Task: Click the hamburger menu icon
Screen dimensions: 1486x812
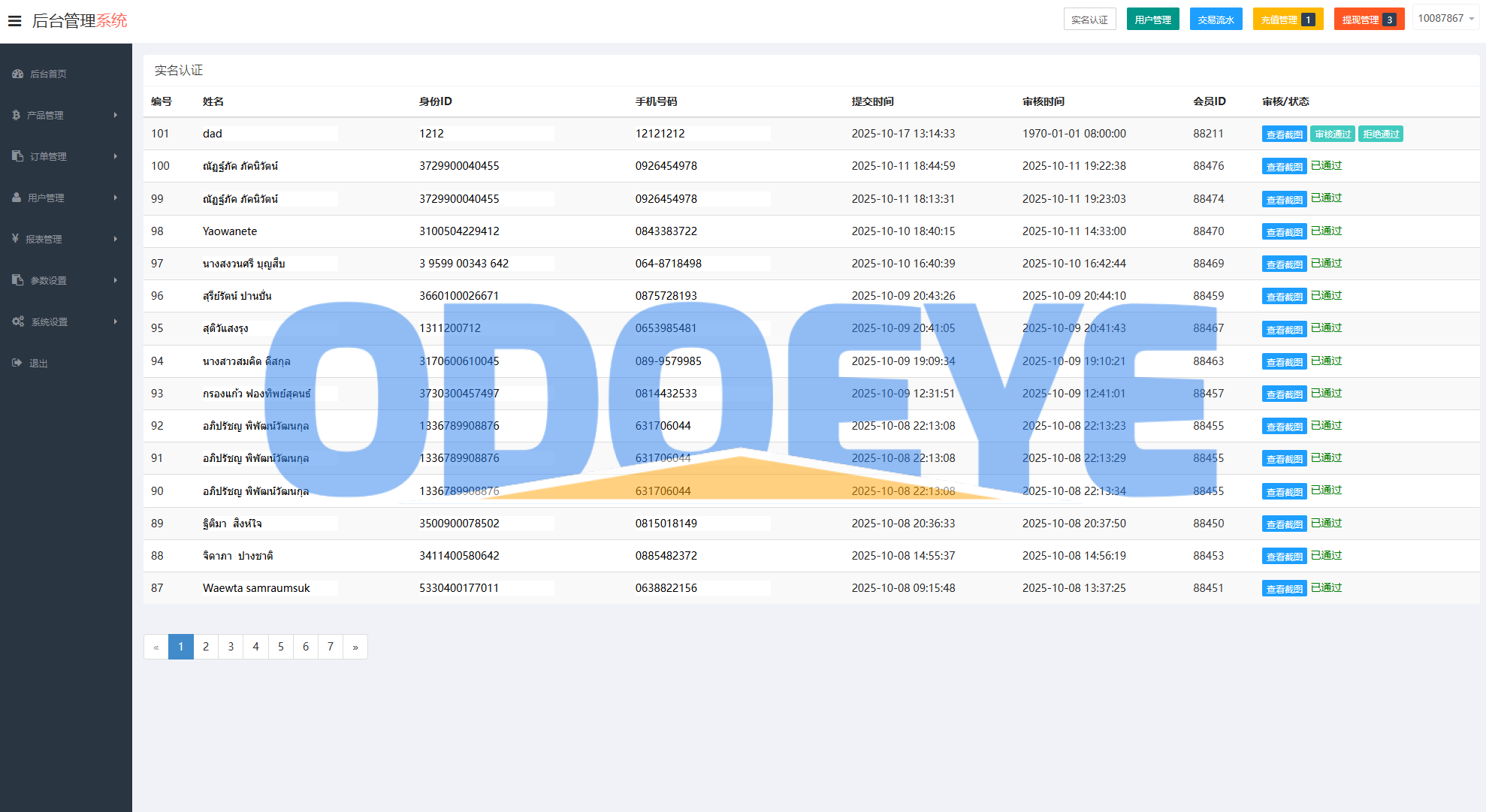Action: (14, 21)
